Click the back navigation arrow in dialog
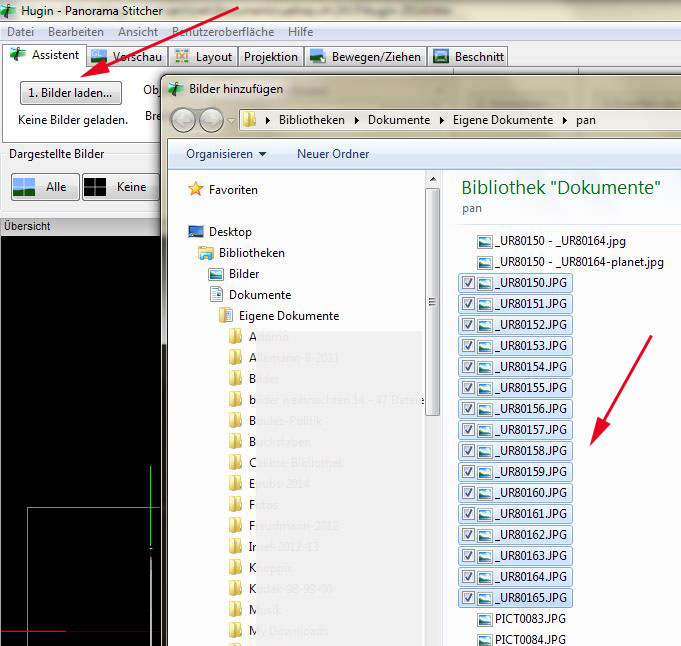This screenshot has width=681, height=646. click(183, 120)
